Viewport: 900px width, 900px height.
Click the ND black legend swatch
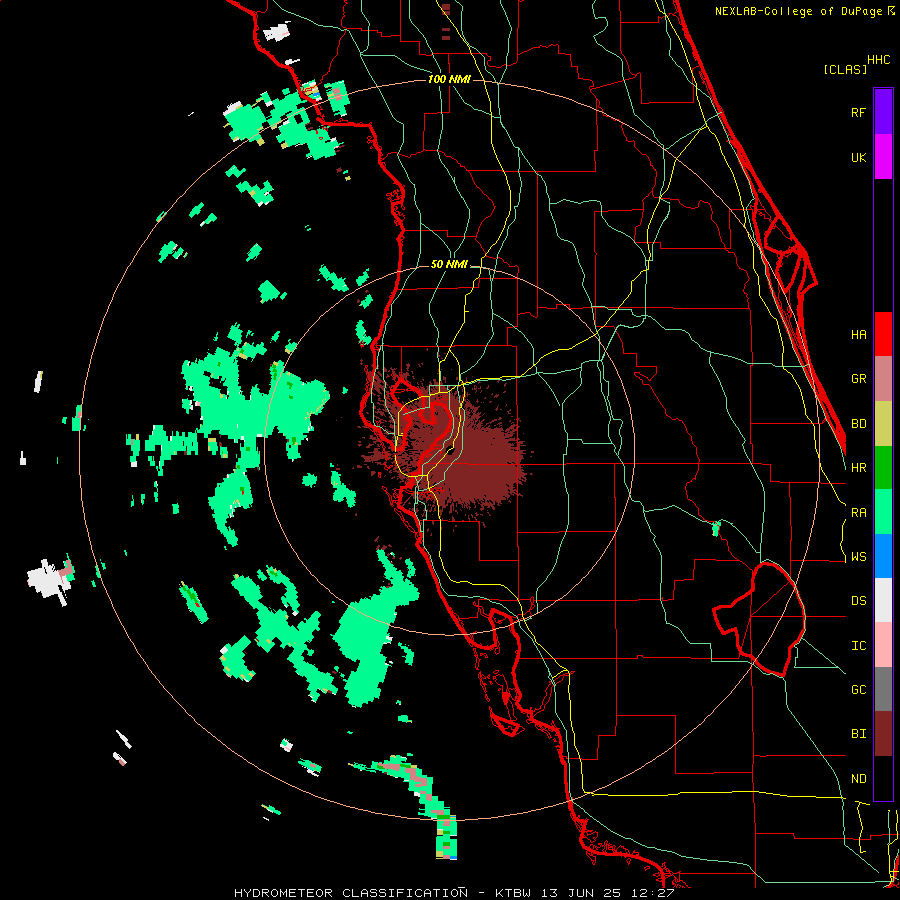point(883,778)
